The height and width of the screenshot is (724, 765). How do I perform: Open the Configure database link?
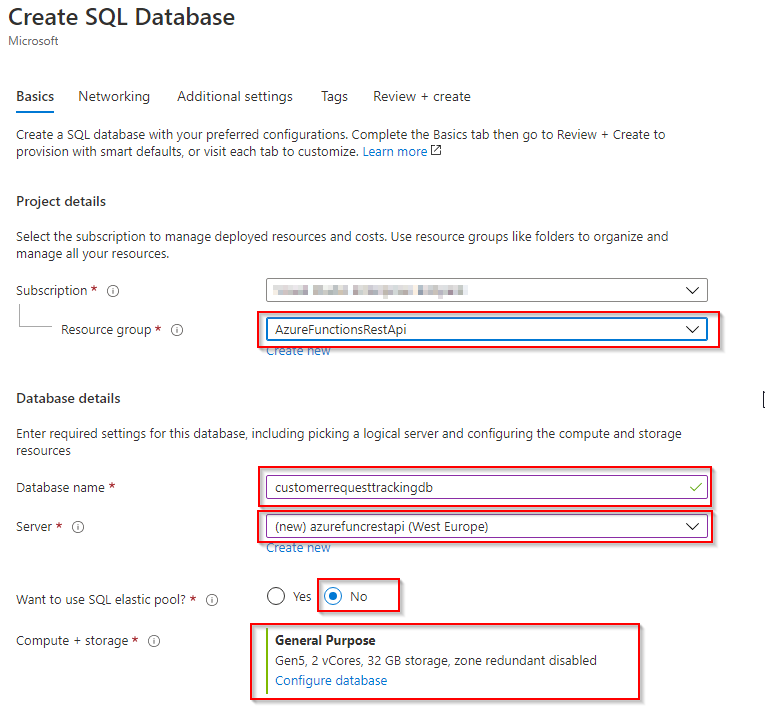tap(331, 681)
